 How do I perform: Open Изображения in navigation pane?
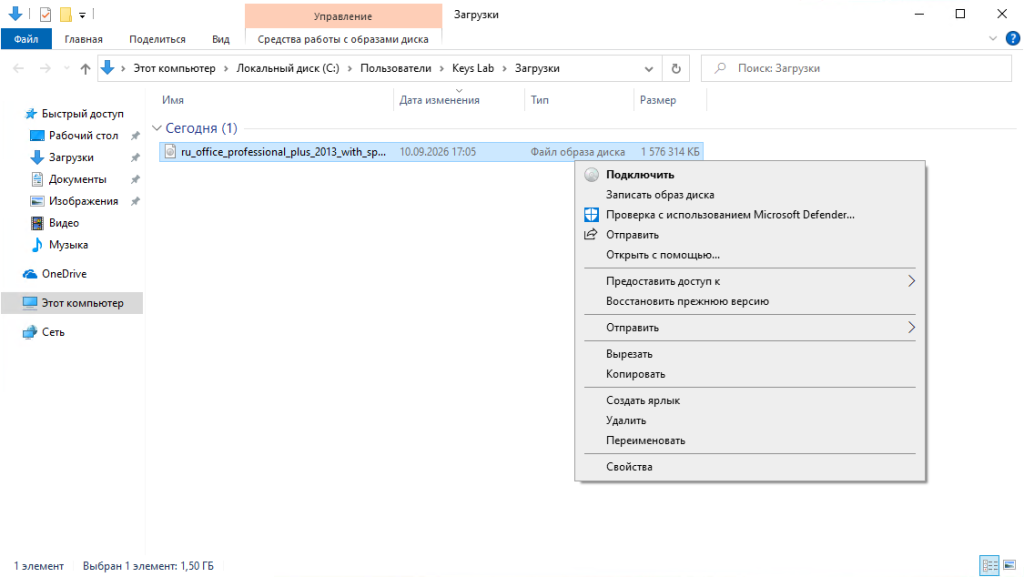(84, 201)
